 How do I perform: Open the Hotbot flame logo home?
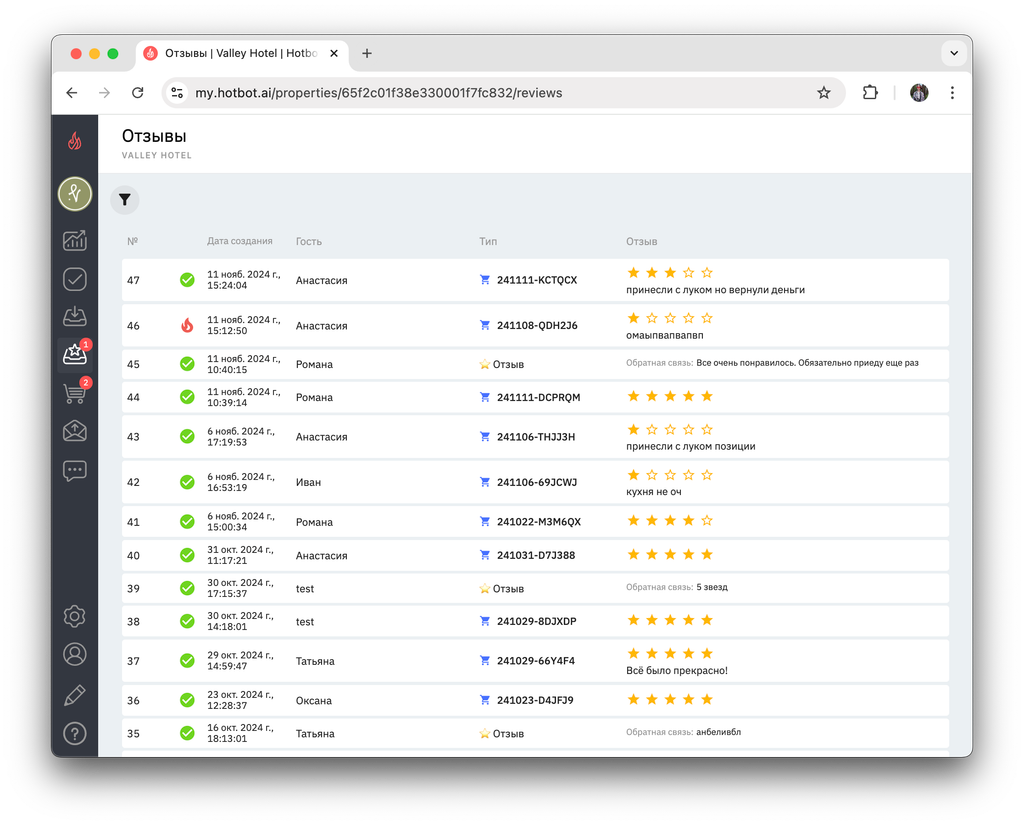pos(74,140)
